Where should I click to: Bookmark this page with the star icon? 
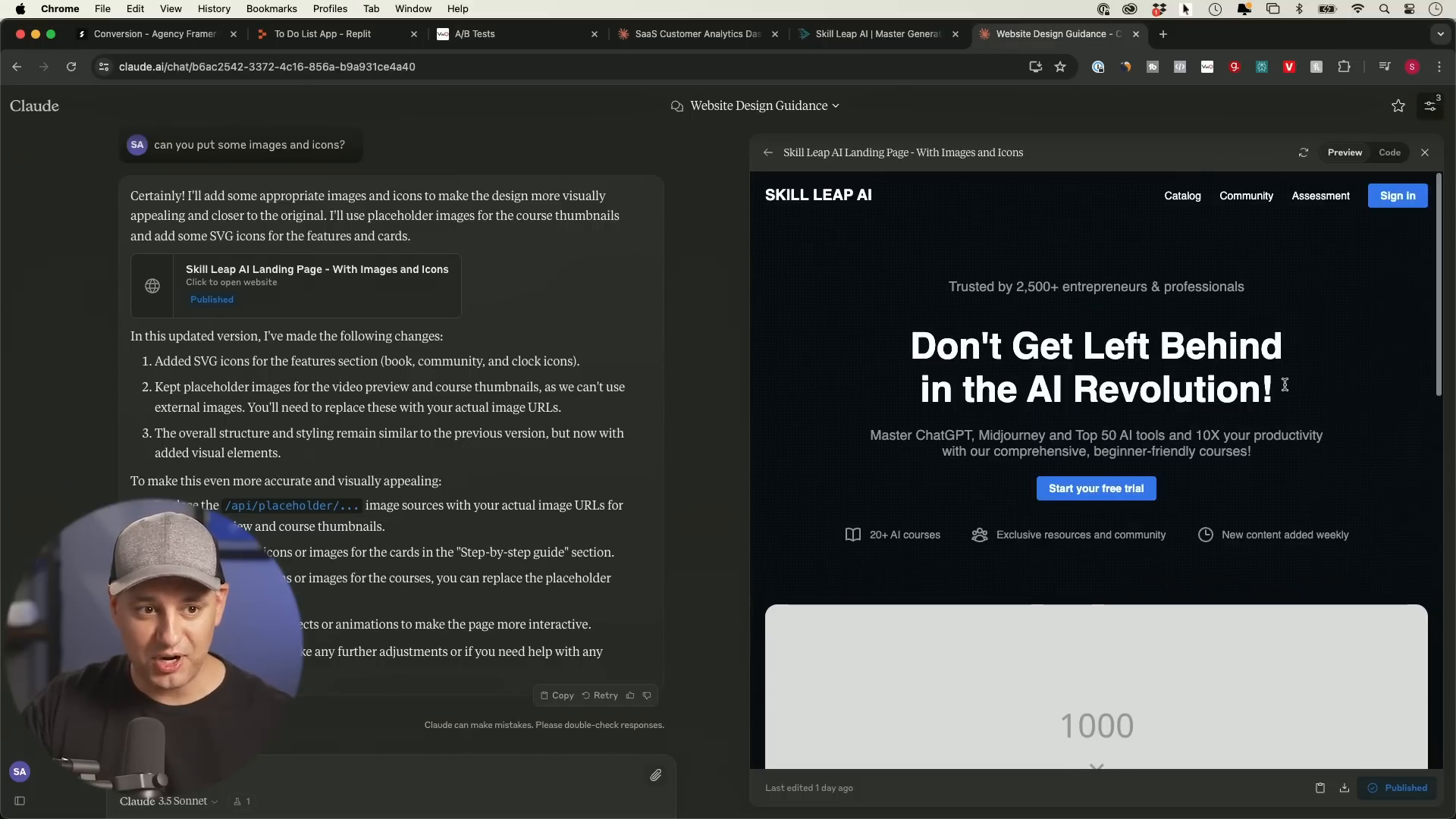tap(1060, 67)
